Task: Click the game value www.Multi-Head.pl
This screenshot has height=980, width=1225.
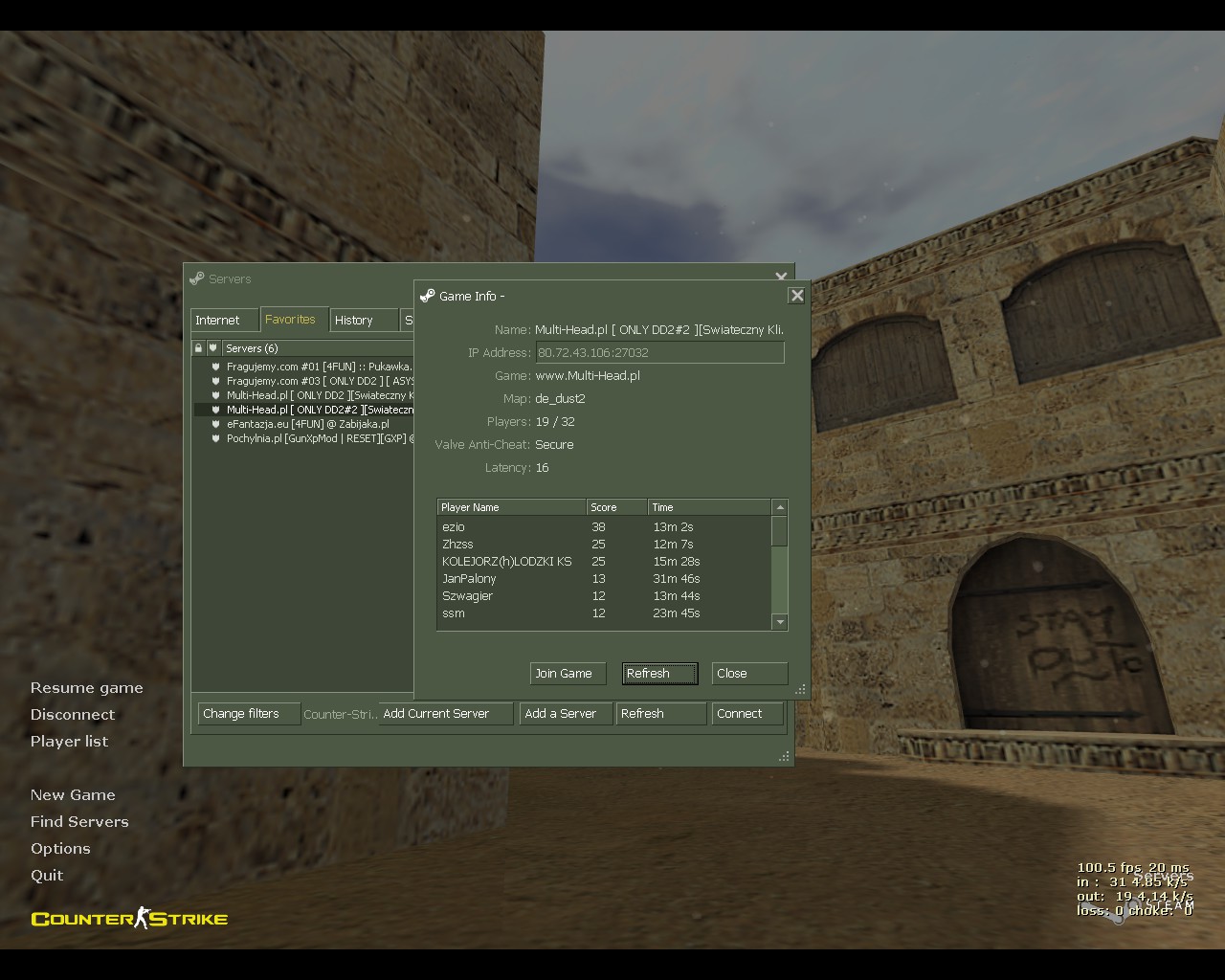Action: click(x=588, y=376)
